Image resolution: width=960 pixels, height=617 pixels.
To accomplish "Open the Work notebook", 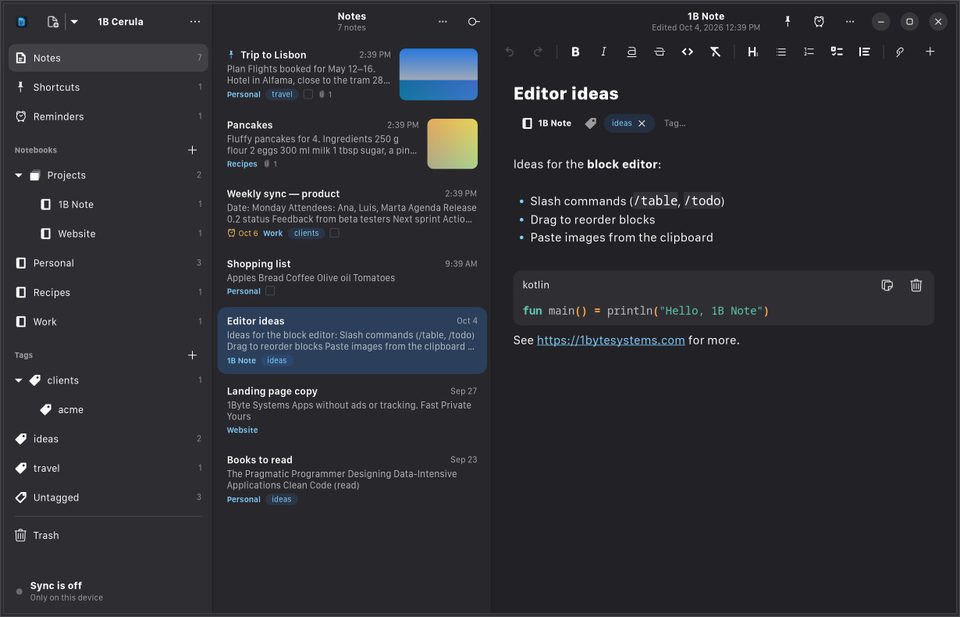I will tap(108, 322).
